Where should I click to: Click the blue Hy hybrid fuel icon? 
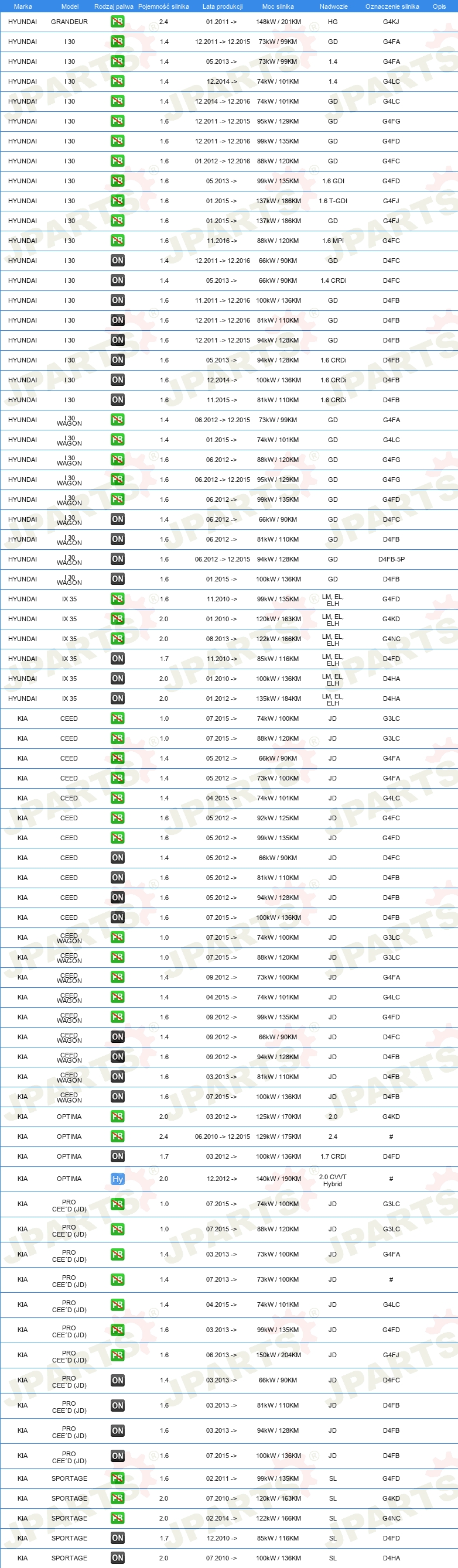(118, 1179)
